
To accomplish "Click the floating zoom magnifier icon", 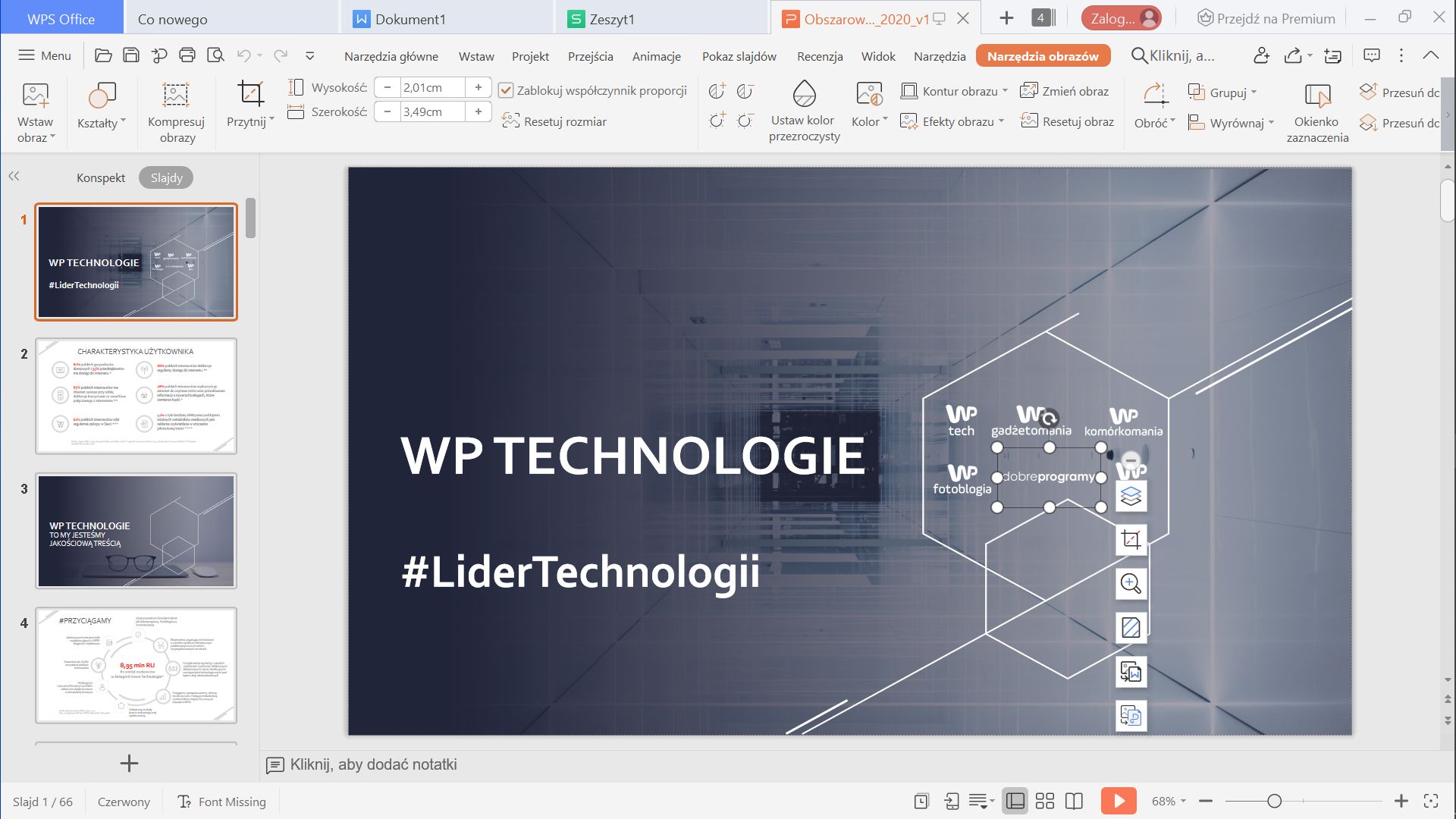I will pyautogui.click(x=1131, y=584).
